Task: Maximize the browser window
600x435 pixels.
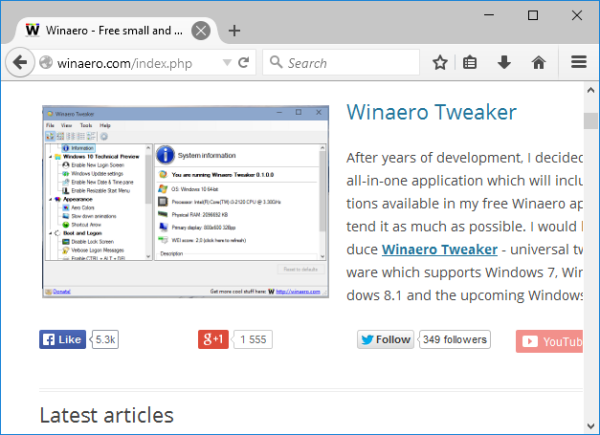Action: (533, 15)
